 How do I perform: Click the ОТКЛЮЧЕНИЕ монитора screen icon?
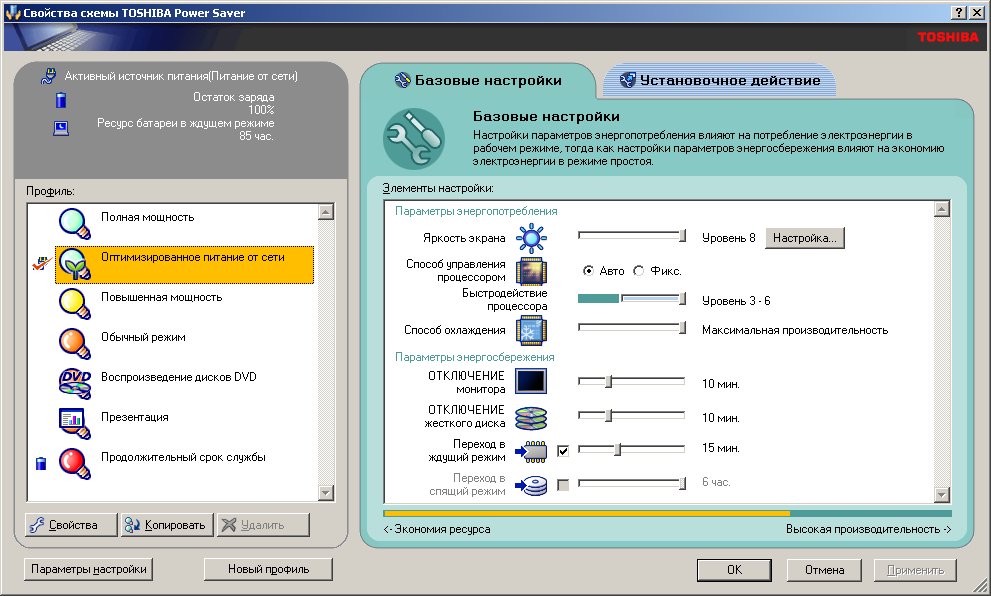(x=531, y=382)
